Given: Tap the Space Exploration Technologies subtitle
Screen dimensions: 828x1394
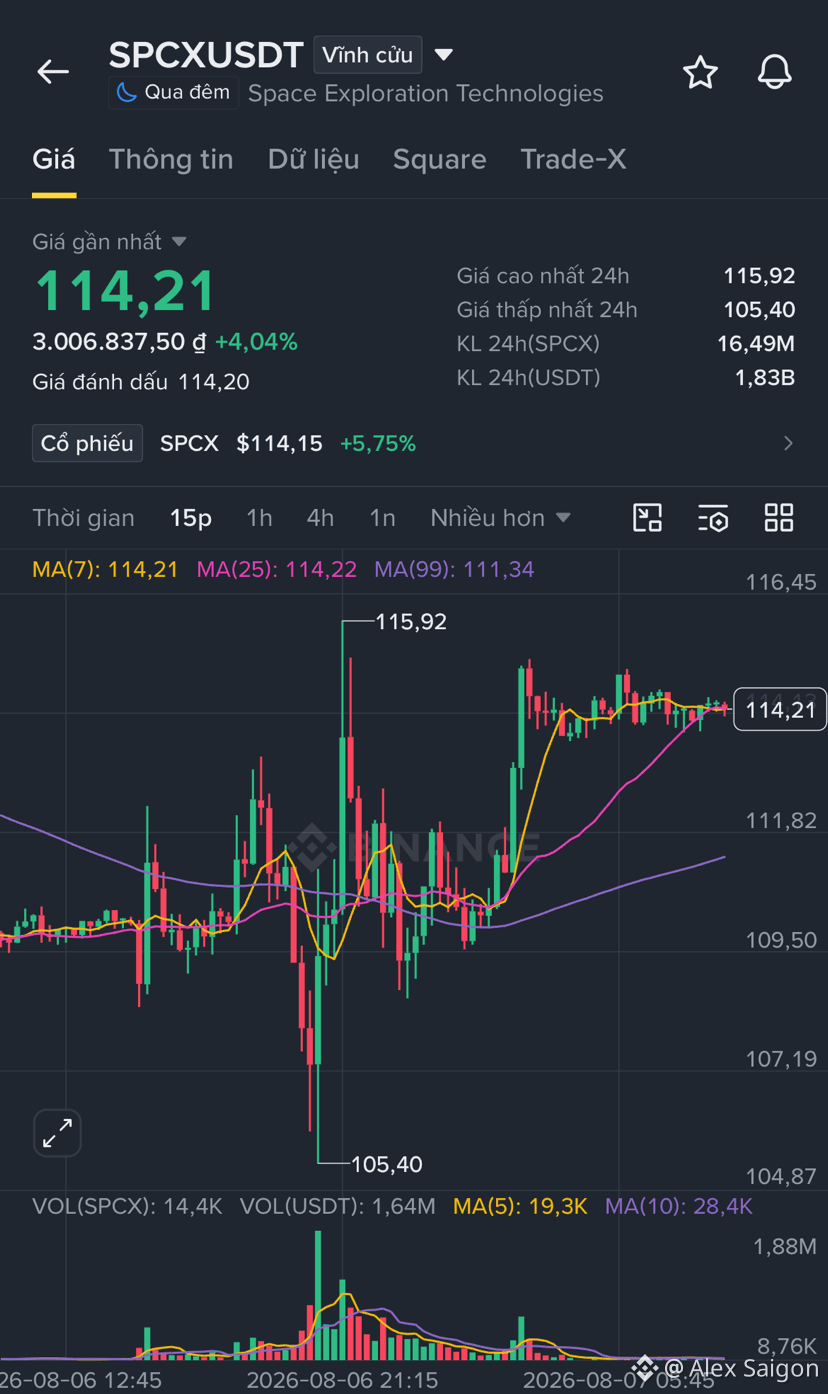Looking at the screenshot, I should point(426,93).
